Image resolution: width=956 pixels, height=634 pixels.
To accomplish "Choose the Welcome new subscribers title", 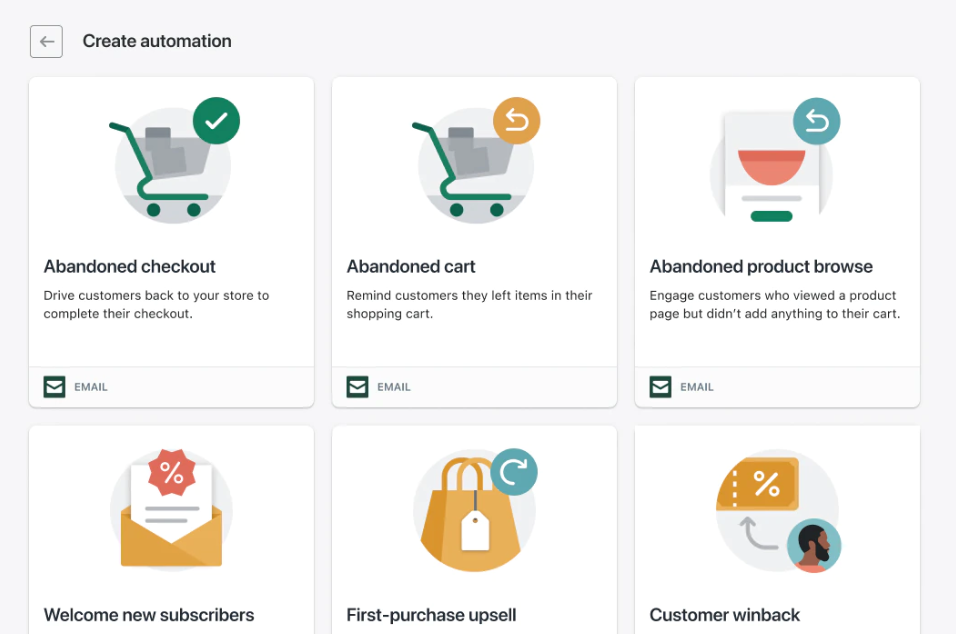I will [149, 615].
